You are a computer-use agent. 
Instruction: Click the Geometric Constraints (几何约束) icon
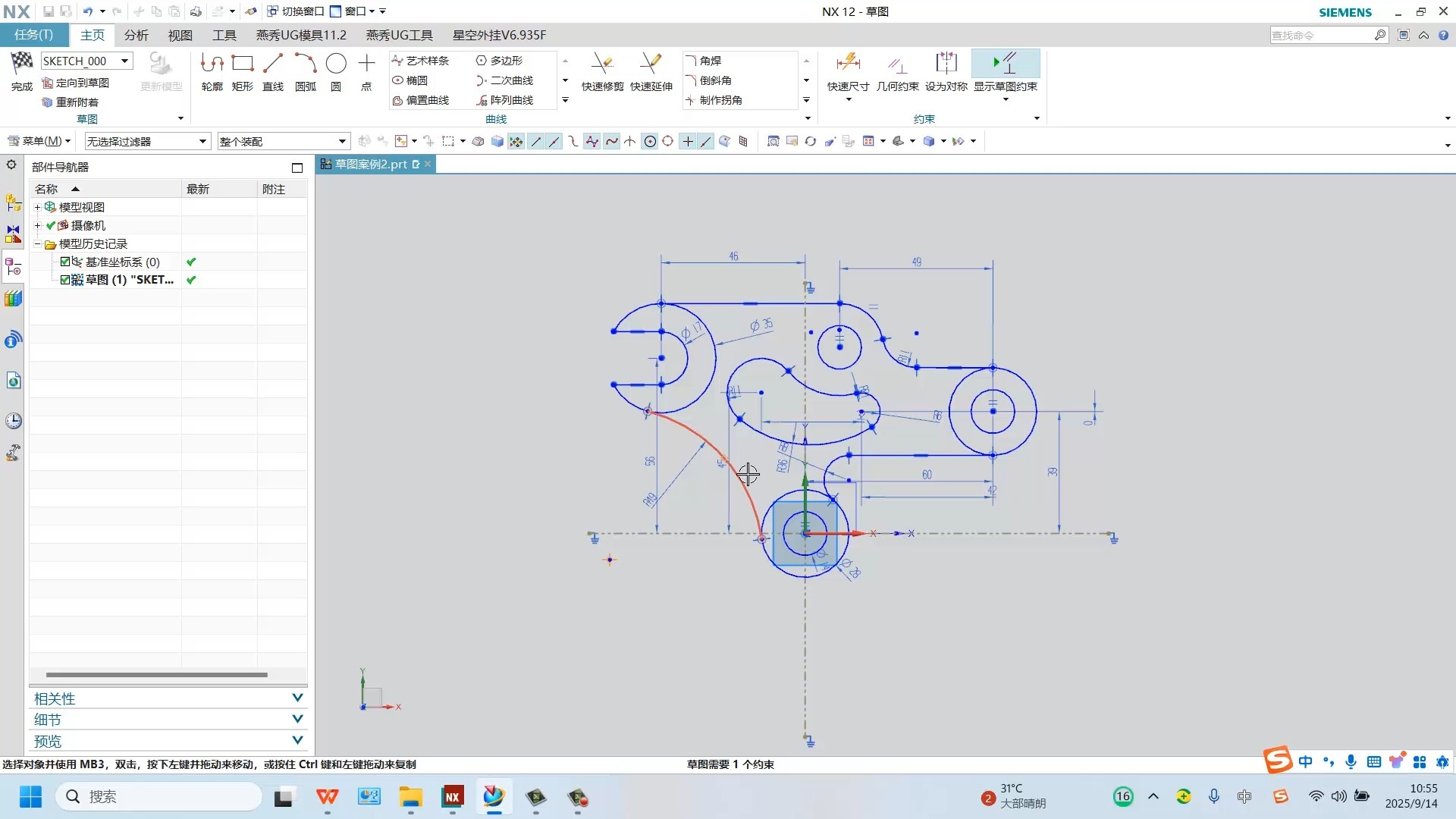pyautogui.click(x=897, y=64)
